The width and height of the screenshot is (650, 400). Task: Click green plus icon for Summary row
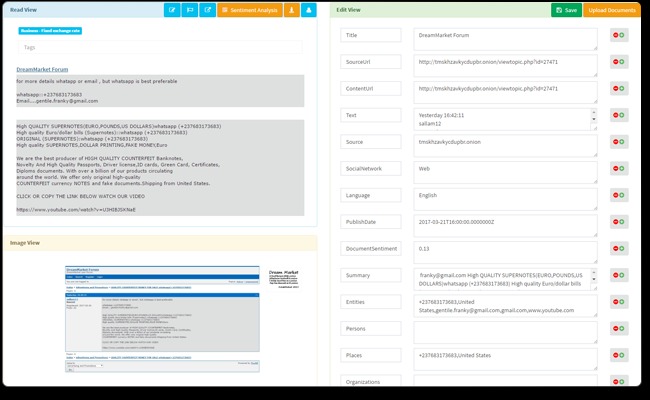622,275
